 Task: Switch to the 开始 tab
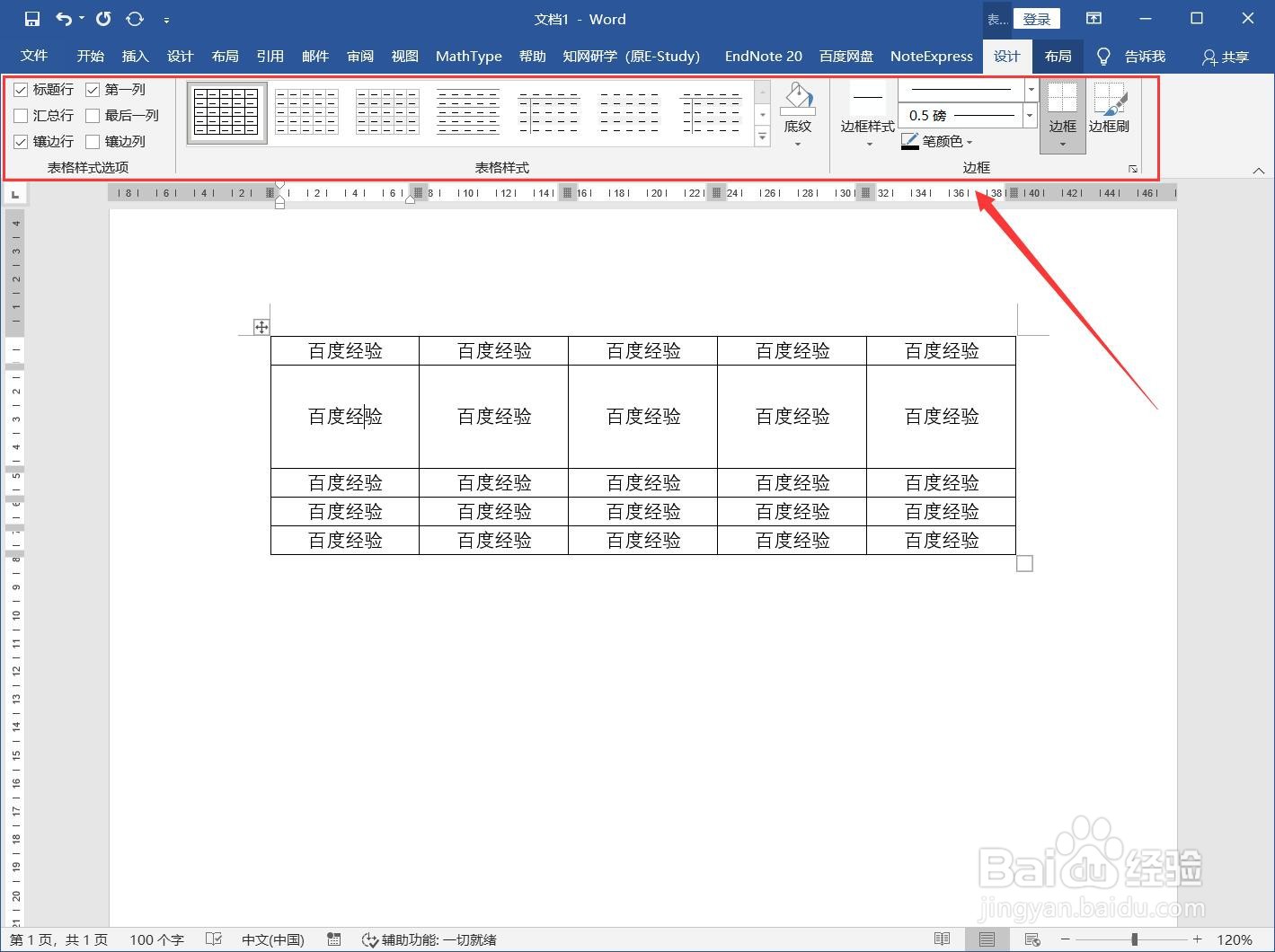coord(90,56)
